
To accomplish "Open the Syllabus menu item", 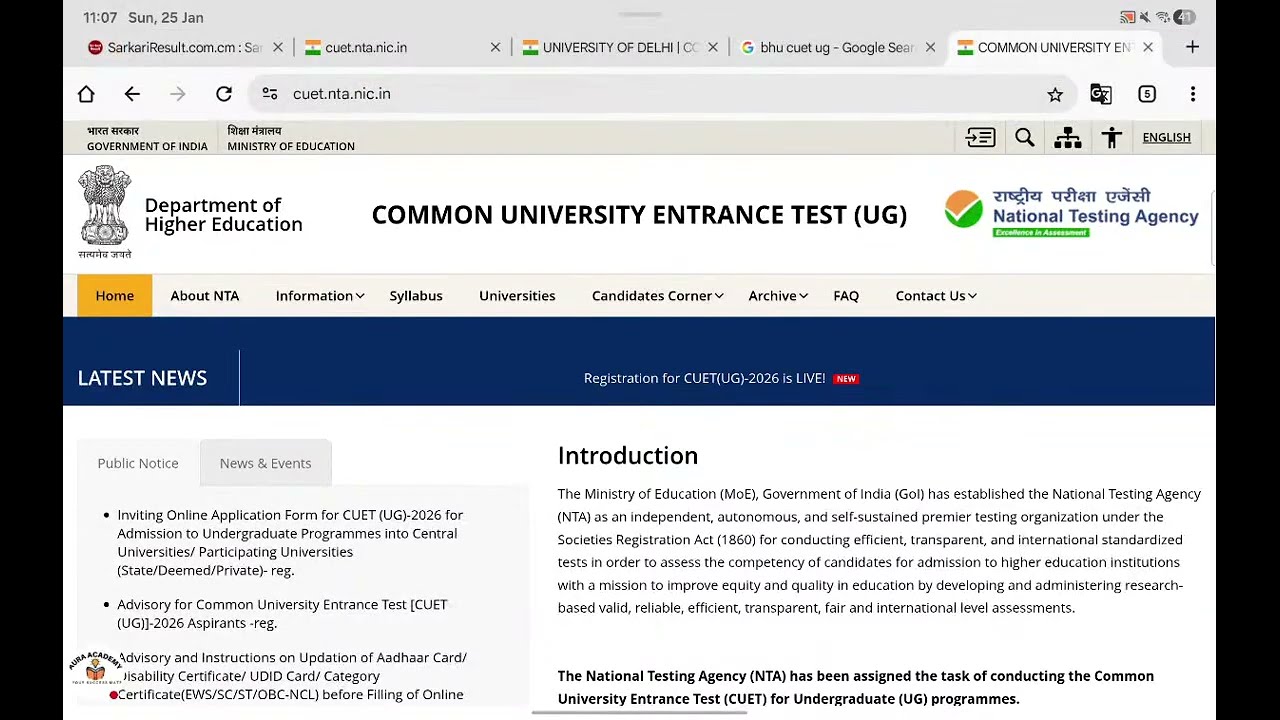I will [416, 296].
